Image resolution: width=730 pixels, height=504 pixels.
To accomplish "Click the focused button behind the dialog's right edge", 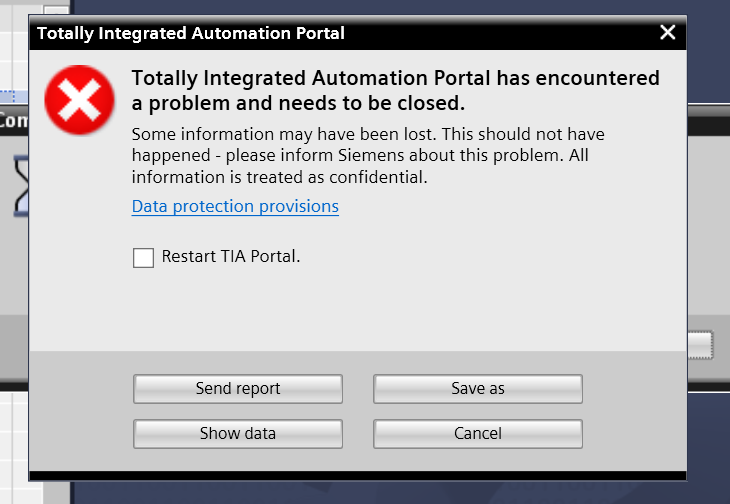I will point(700,345).
